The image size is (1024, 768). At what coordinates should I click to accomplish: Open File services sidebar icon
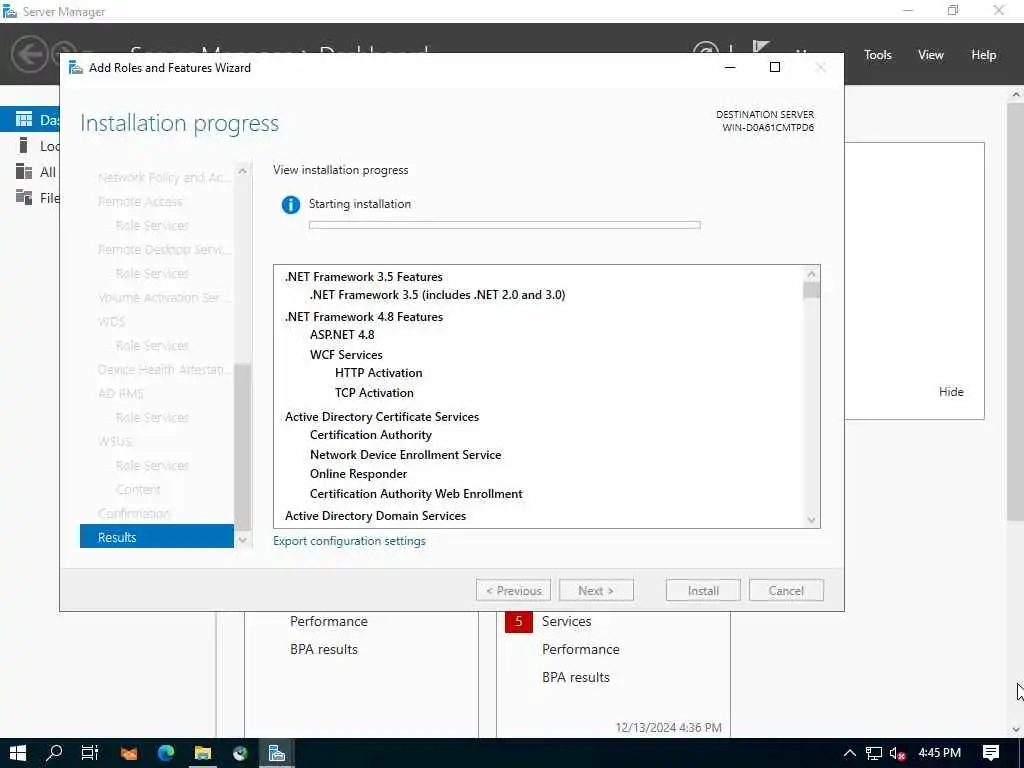coord(24,197)
